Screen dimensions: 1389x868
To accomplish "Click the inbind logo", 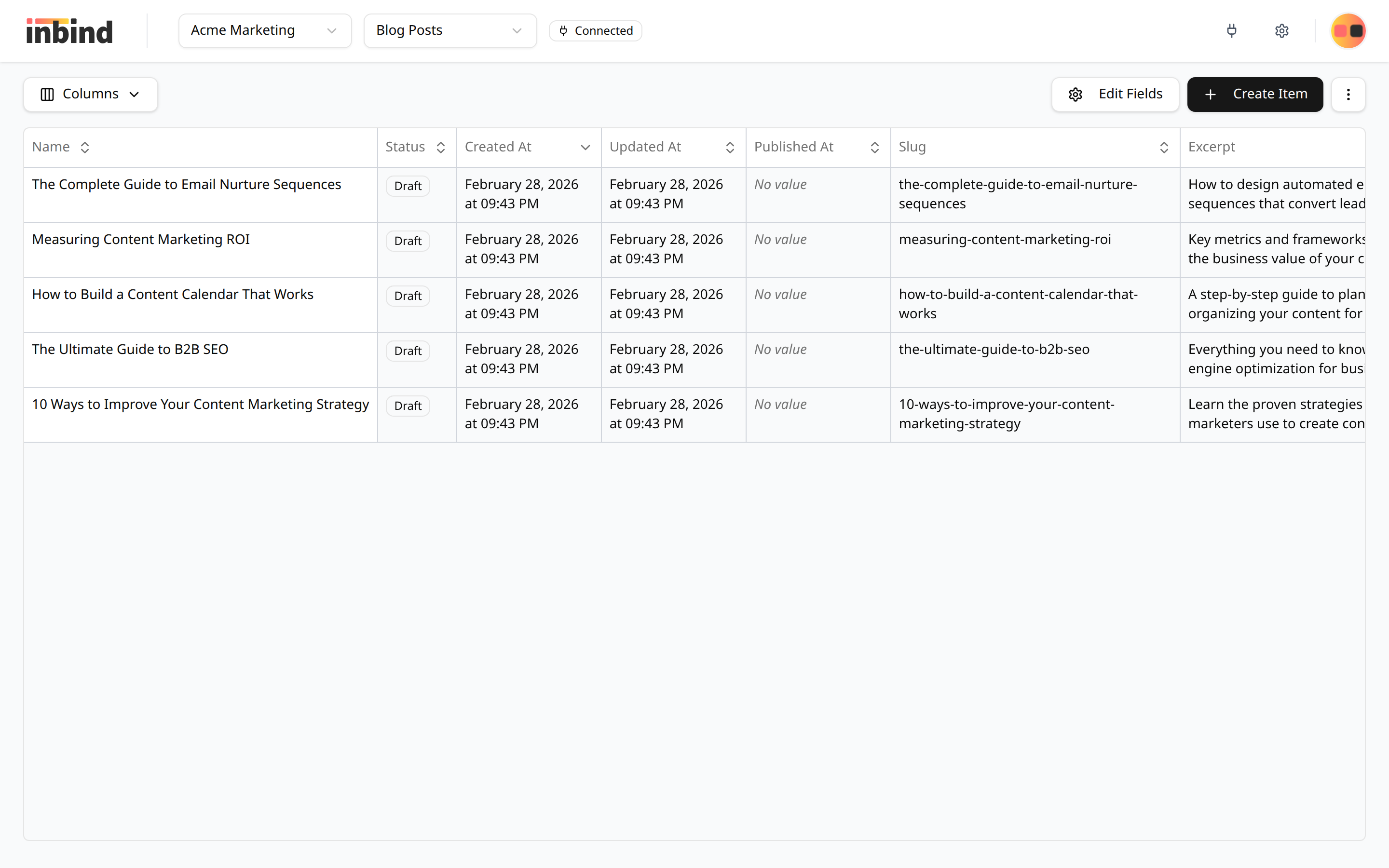I will point(69,30).
